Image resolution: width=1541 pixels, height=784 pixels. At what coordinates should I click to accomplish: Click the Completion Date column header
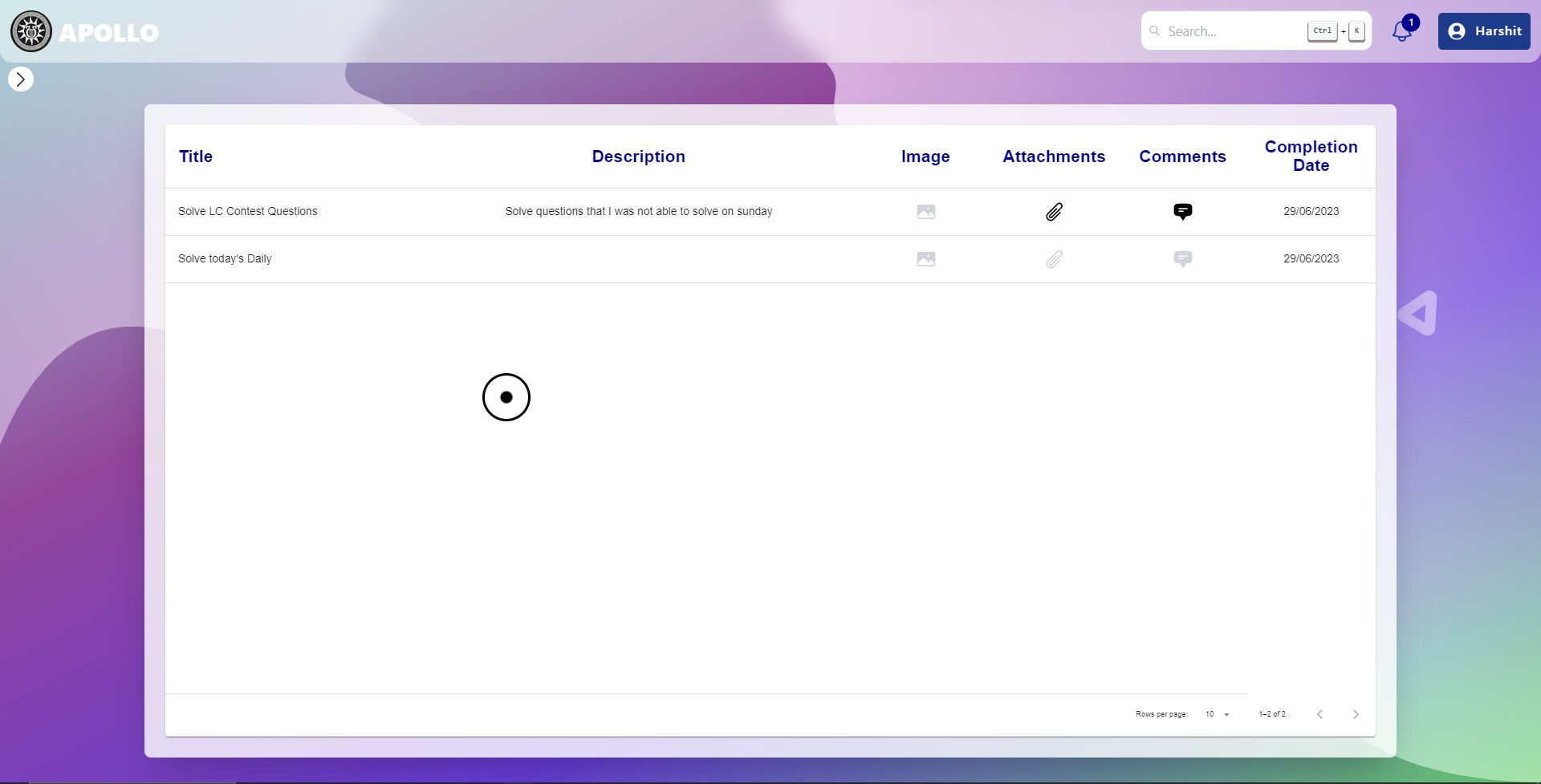point(1311,156)
